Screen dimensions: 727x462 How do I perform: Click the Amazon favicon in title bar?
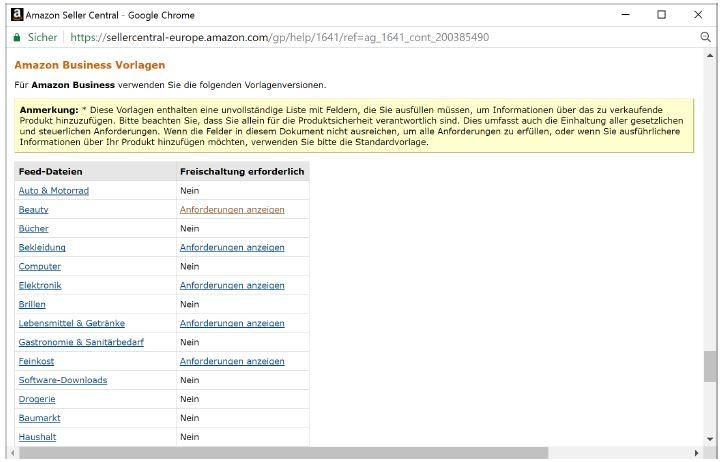[x=17, y=14]
